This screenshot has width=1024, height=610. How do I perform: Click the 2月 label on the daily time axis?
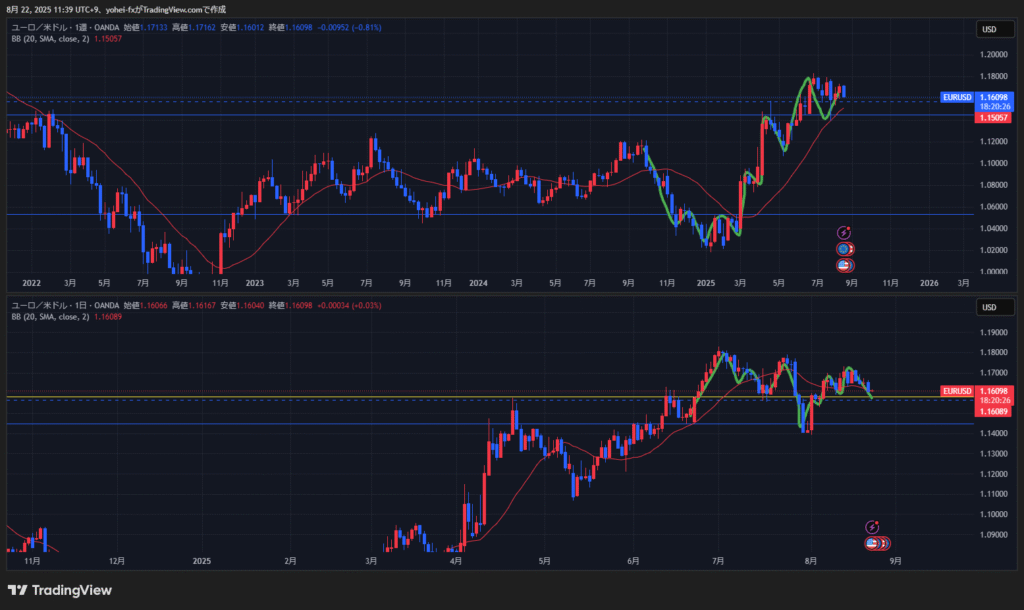pos(291,561)
